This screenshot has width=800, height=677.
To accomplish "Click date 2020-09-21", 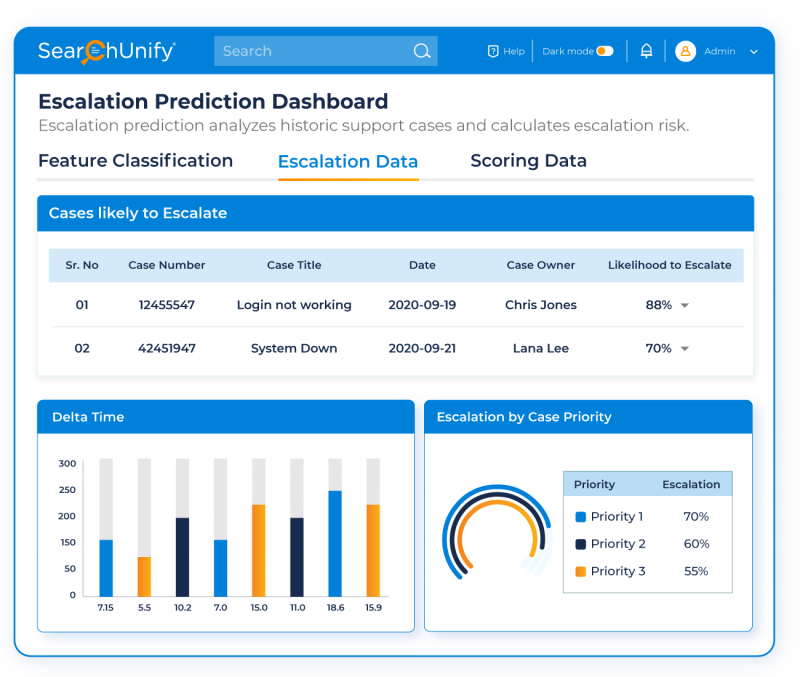I will click(x=422, y=348).
